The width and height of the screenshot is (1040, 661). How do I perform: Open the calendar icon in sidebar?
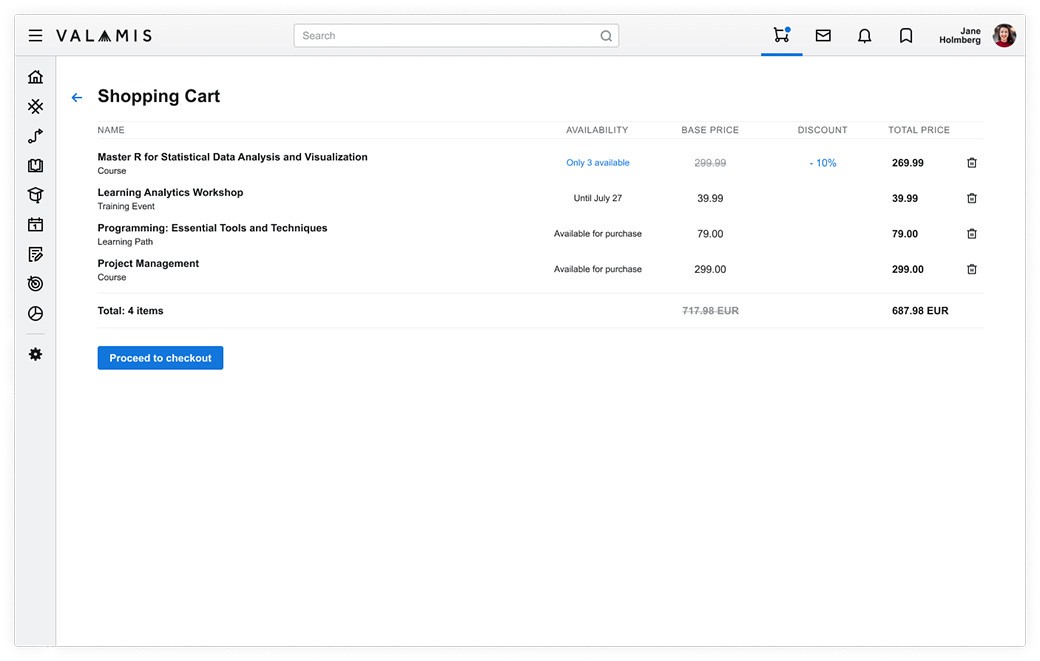(36, 224)
